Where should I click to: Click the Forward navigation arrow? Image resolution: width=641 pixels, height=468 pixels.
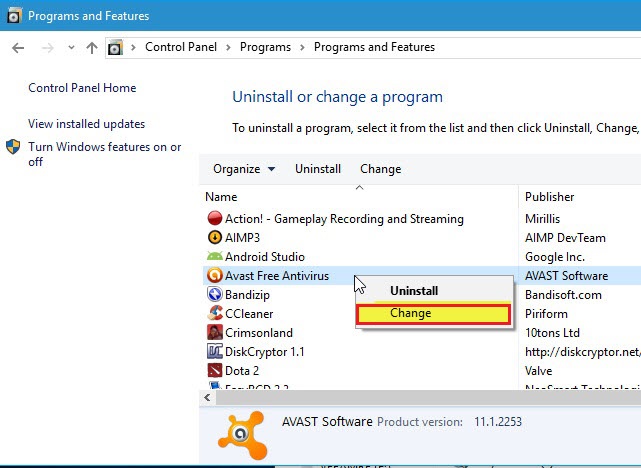click(48, 48)
